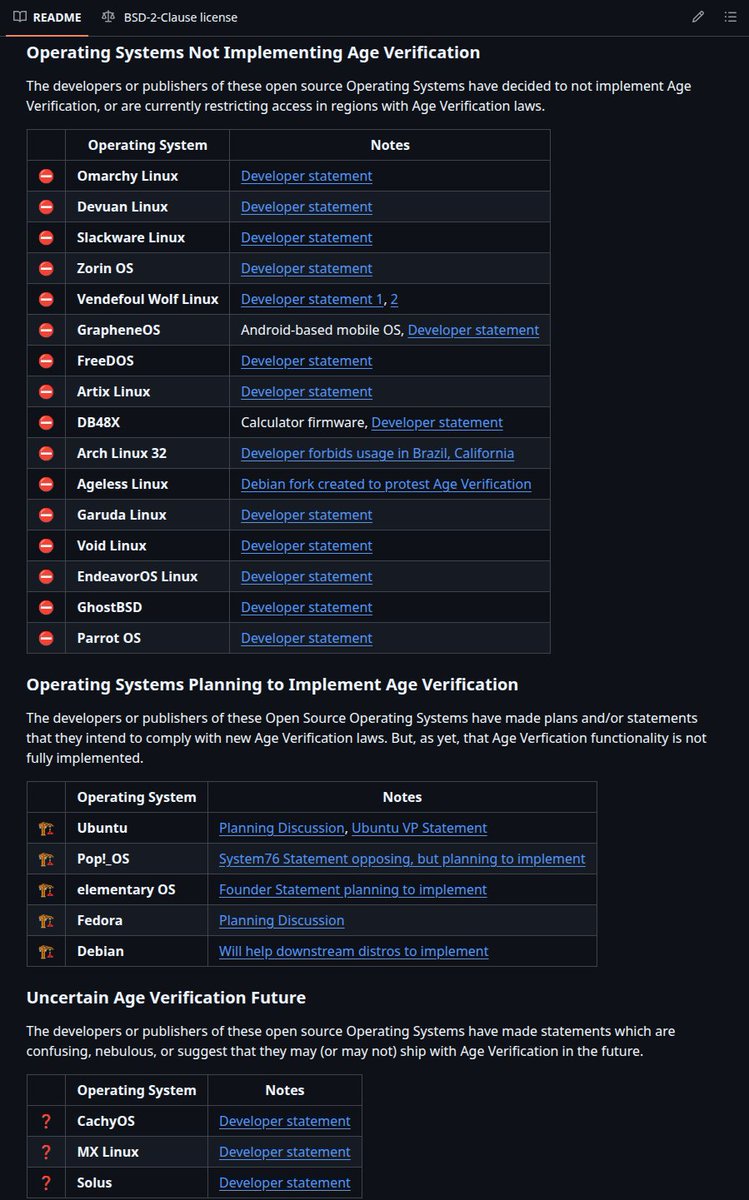This screenshot has height=1200, width=749.
Task: Click the no-entry icon beside GhostBSD
Action: click(46, 608)
